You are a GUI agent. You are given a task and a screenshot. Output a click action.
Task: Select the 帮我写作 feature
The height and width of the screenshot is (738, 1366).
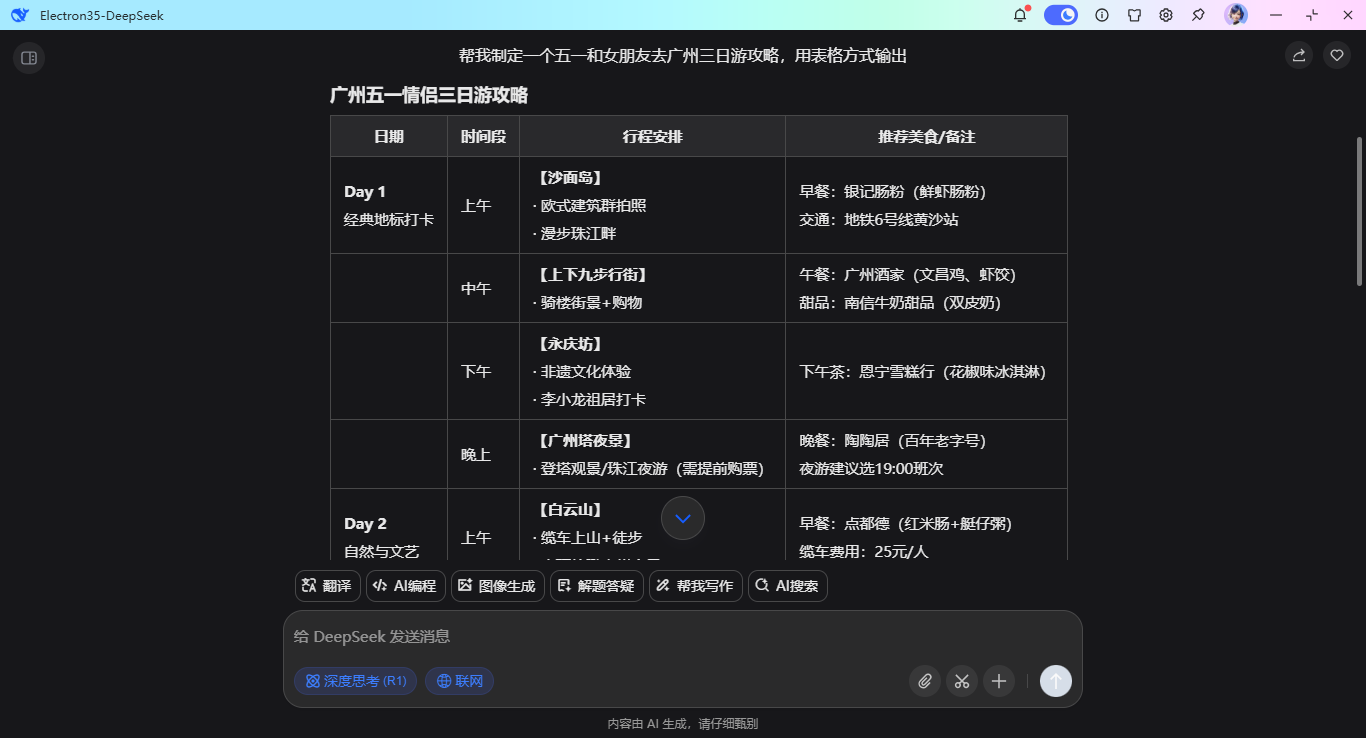(695, 585)
